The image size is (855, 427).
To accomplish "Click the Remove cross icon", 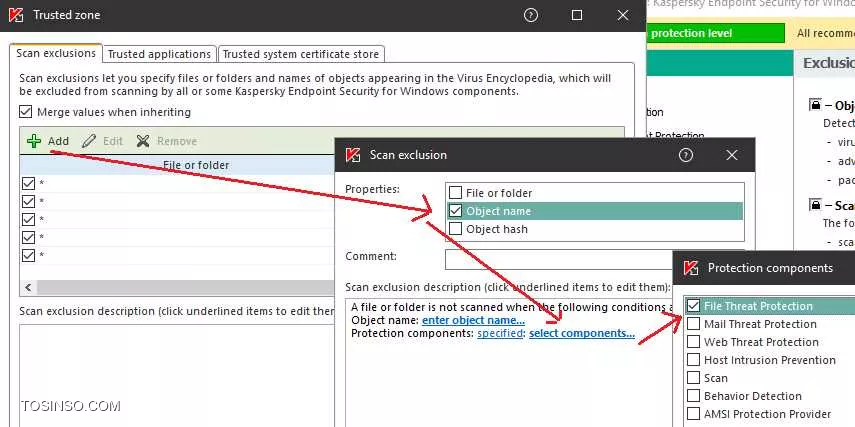I will click(x=143, y=141).
